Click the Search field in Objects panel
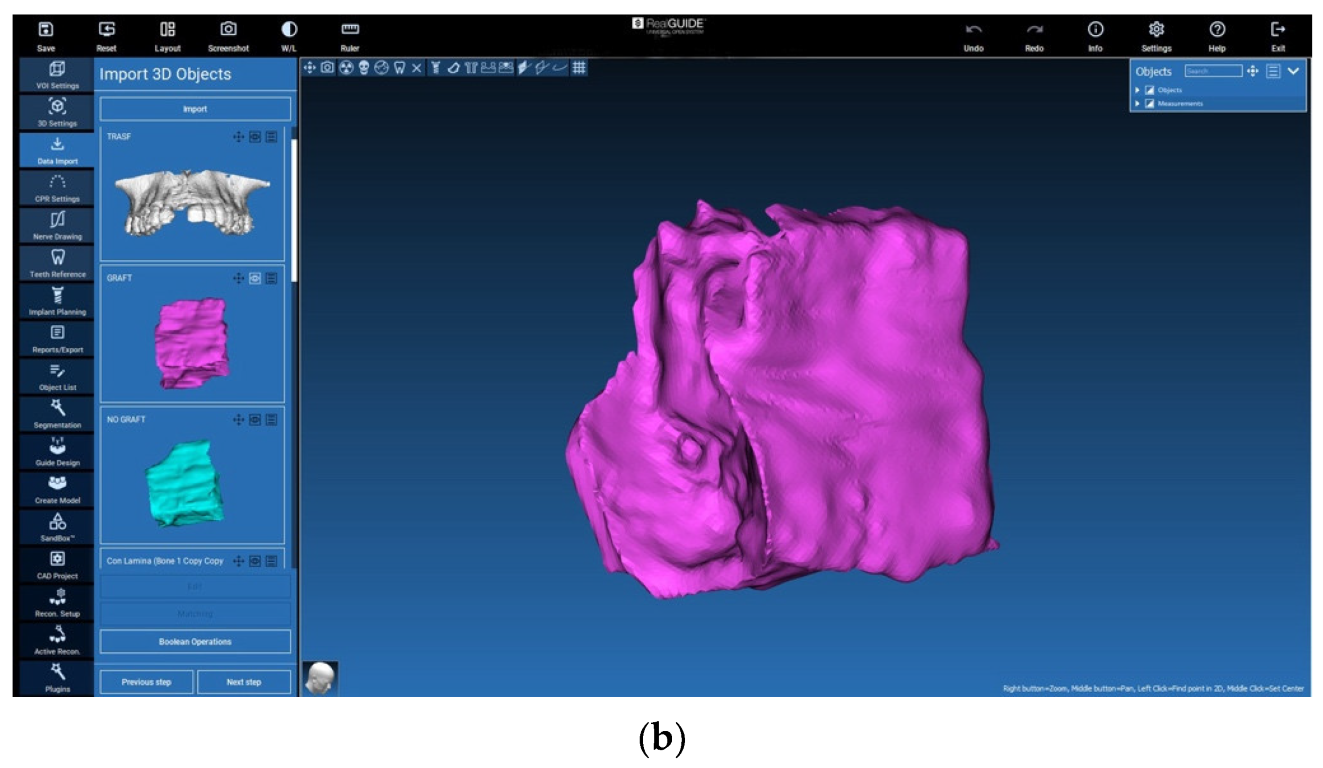This screenshot has height=768, width=1323. pyautogui.click(x=1213, y=71)
